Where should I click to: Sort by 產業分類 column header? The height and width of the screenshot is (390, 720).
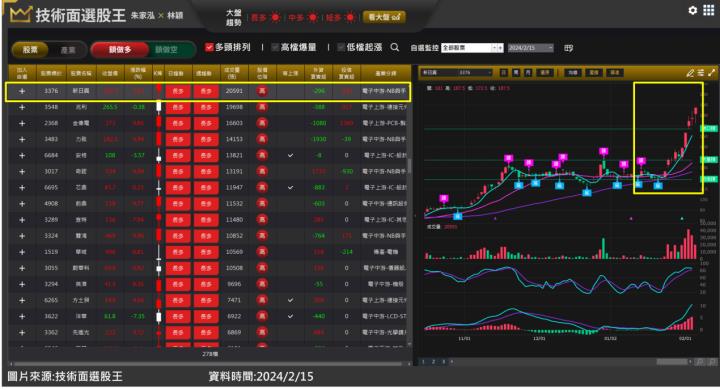386,73
